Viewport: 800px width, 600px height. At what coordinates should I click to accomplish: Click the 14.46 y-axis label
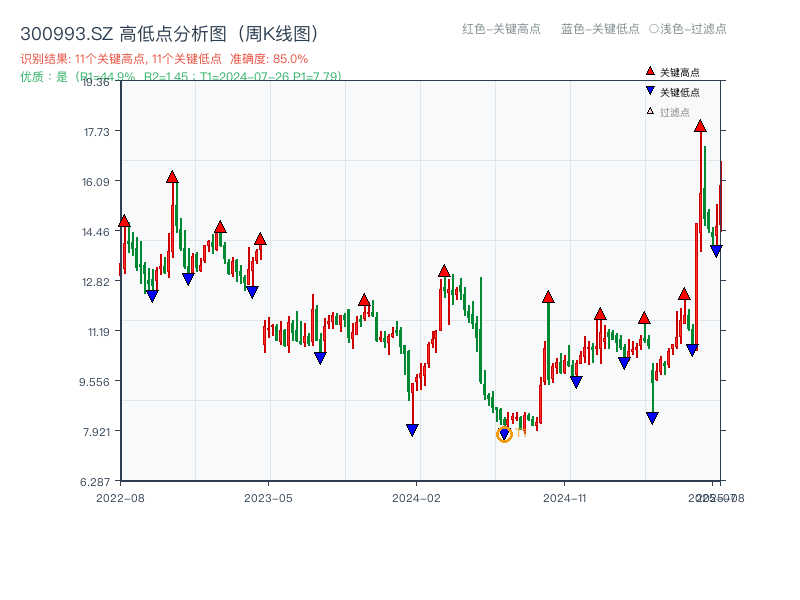(96, 232)
